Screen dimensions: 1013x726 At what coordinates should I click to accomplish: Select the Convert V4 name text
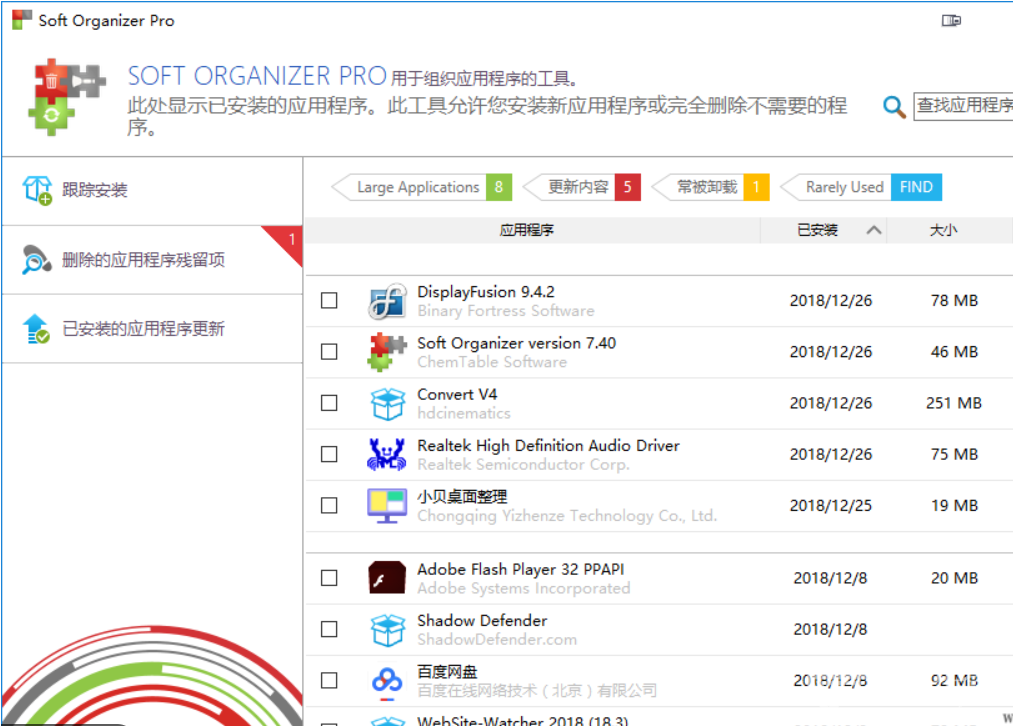click(x=457, y=394)
